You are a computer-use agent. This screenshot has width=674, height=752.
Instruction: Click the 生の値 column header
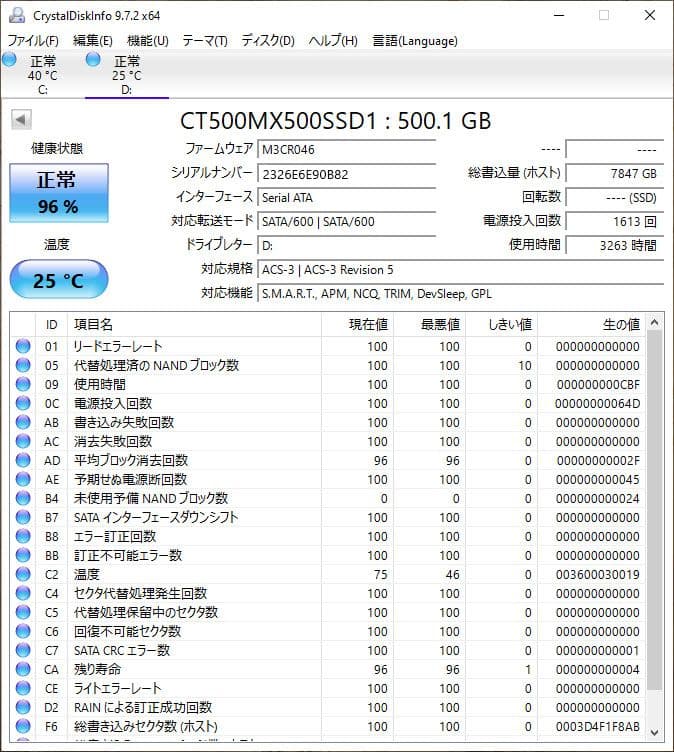[x=591, y=325]
